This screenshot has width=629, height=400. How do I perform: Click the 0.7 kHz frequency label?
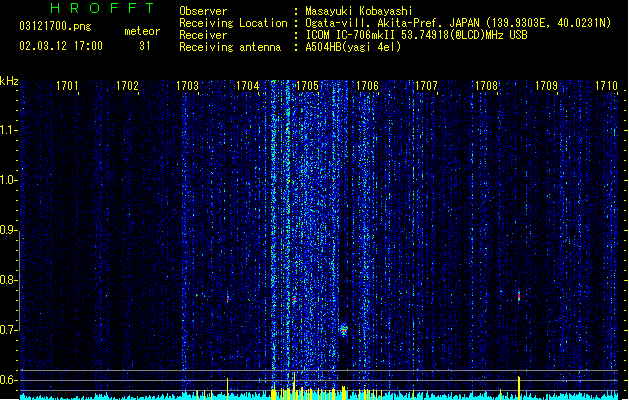(x=8, y=330)
